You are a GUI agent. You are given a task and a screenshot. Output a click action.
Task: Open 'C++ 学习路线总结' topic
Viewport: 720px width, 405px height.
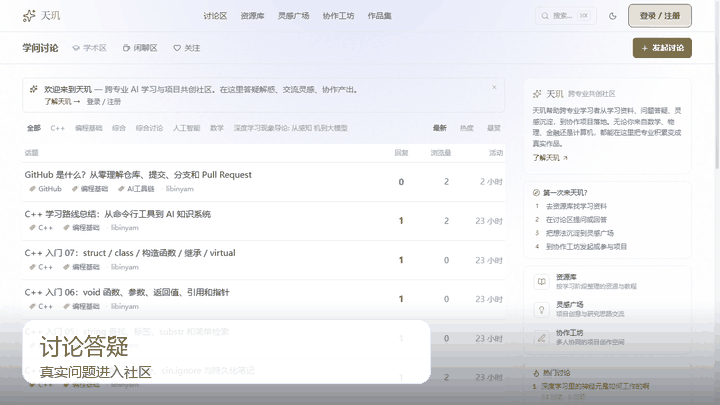click(x=118, y=214)
